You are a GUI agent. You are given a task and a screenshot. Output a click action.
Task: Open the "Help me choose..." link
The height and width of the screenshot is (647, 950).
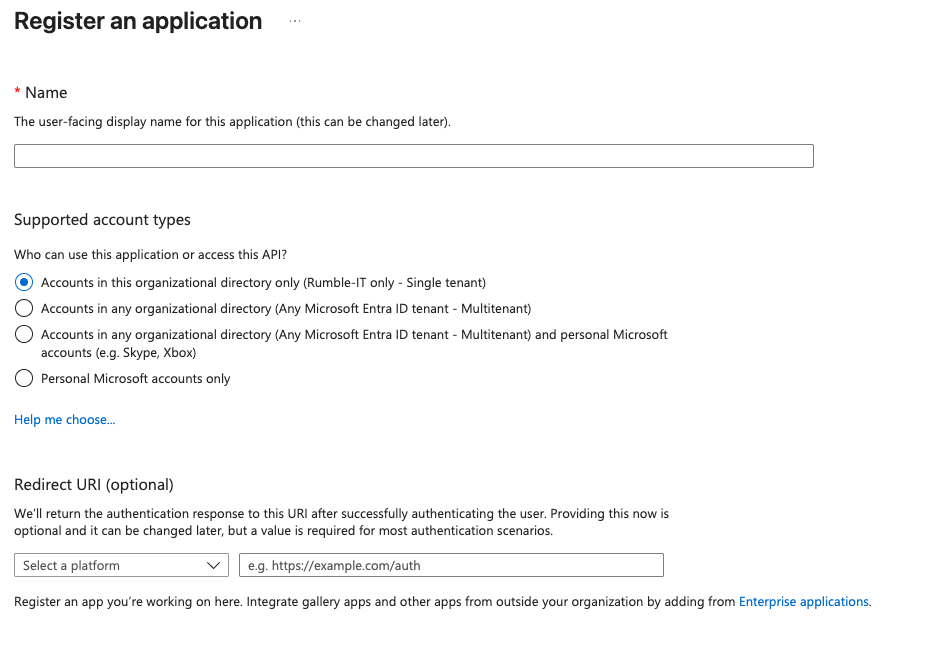(63, 419)
